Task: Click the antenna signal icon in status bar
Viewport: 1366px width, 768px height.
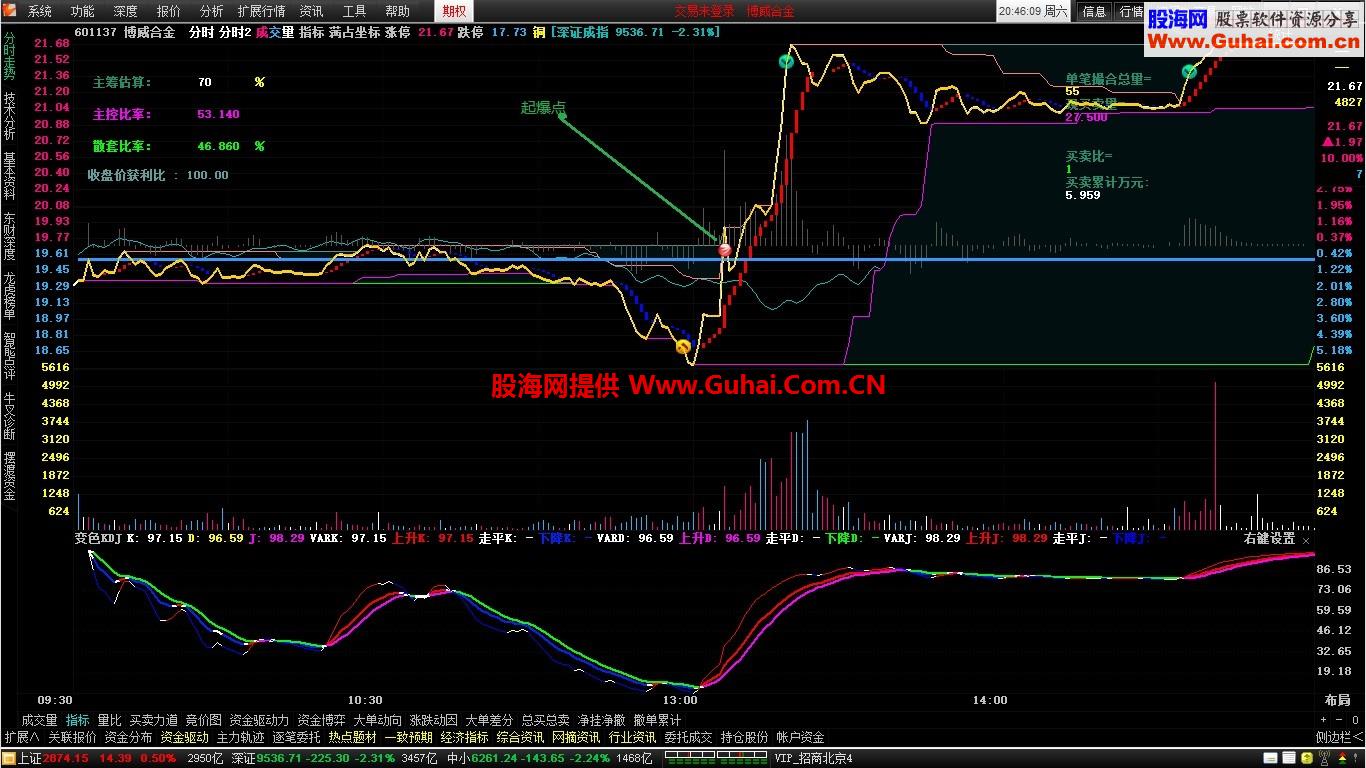Action: point(1325,758)
